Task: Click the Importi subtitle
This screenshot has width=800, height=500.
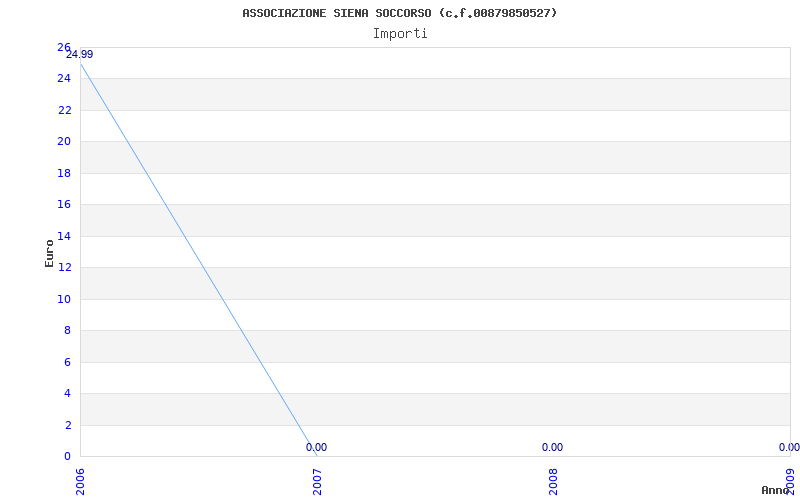Action: (400, 34)
